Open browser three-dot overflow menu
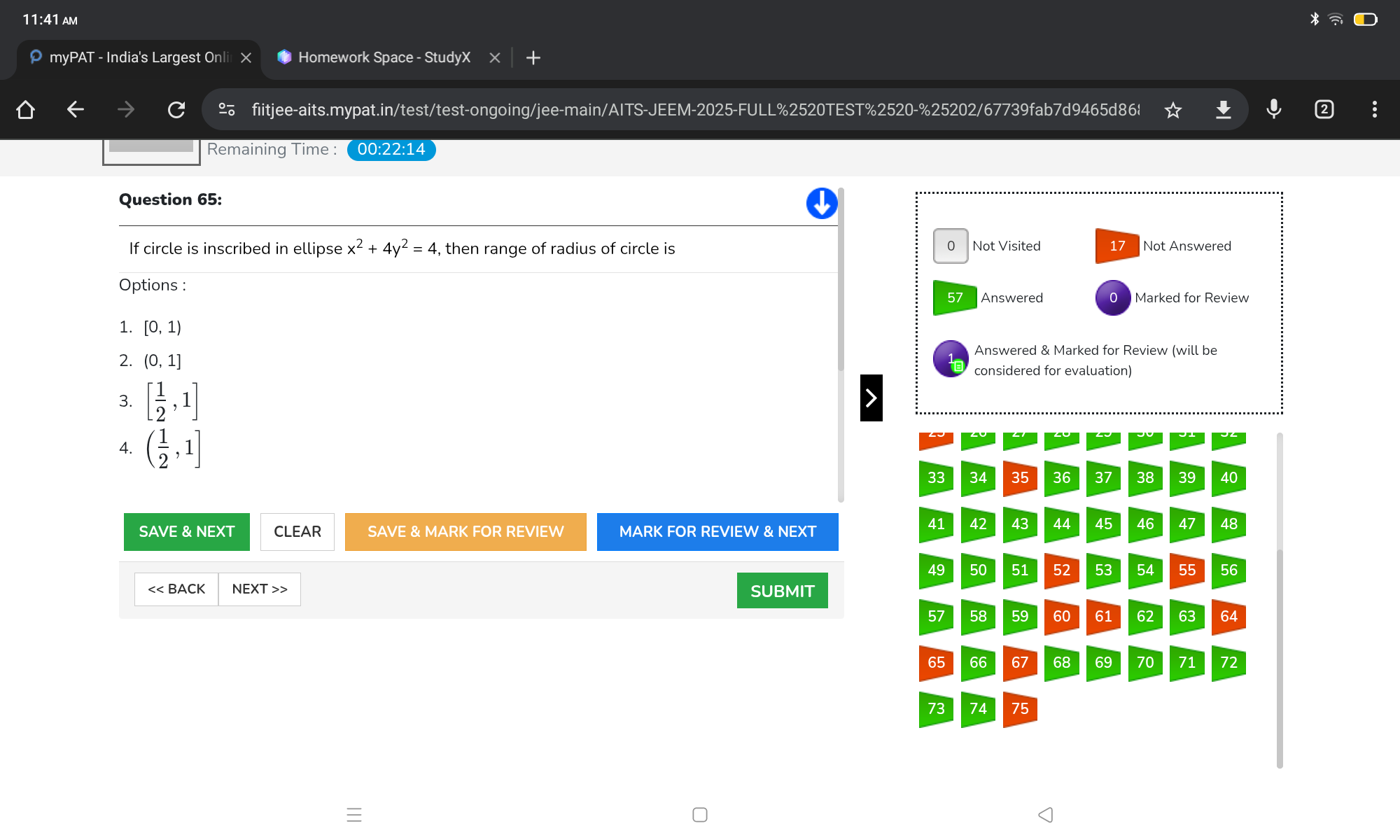 coord(1375,109)
